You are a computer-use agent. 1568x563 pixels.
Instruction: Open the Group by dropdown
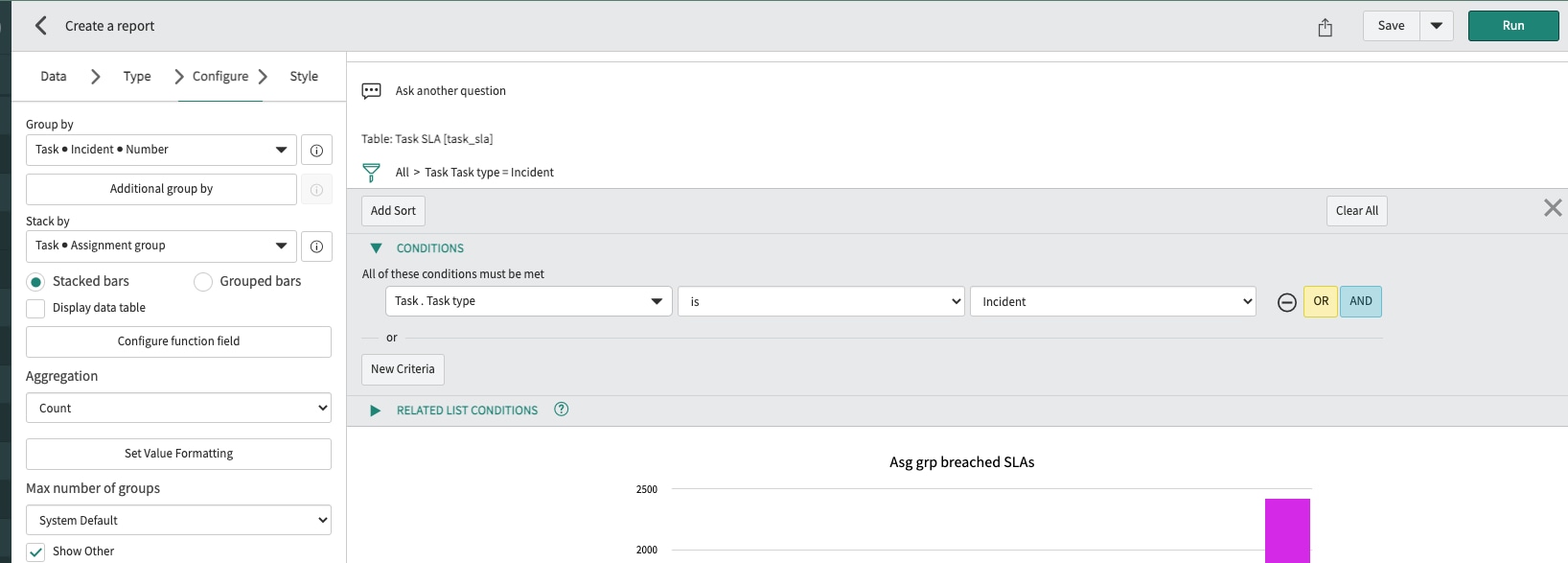pyautogui.click(x=161, y=150)
